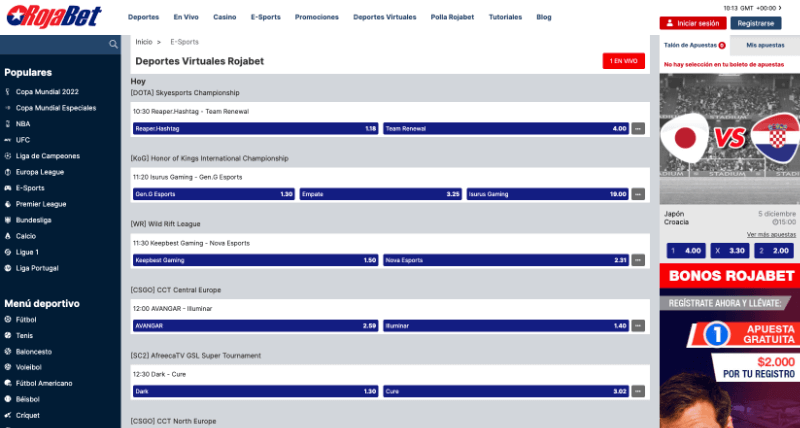Open more markets for Isurus Gaming match

(x=638, y=194)
